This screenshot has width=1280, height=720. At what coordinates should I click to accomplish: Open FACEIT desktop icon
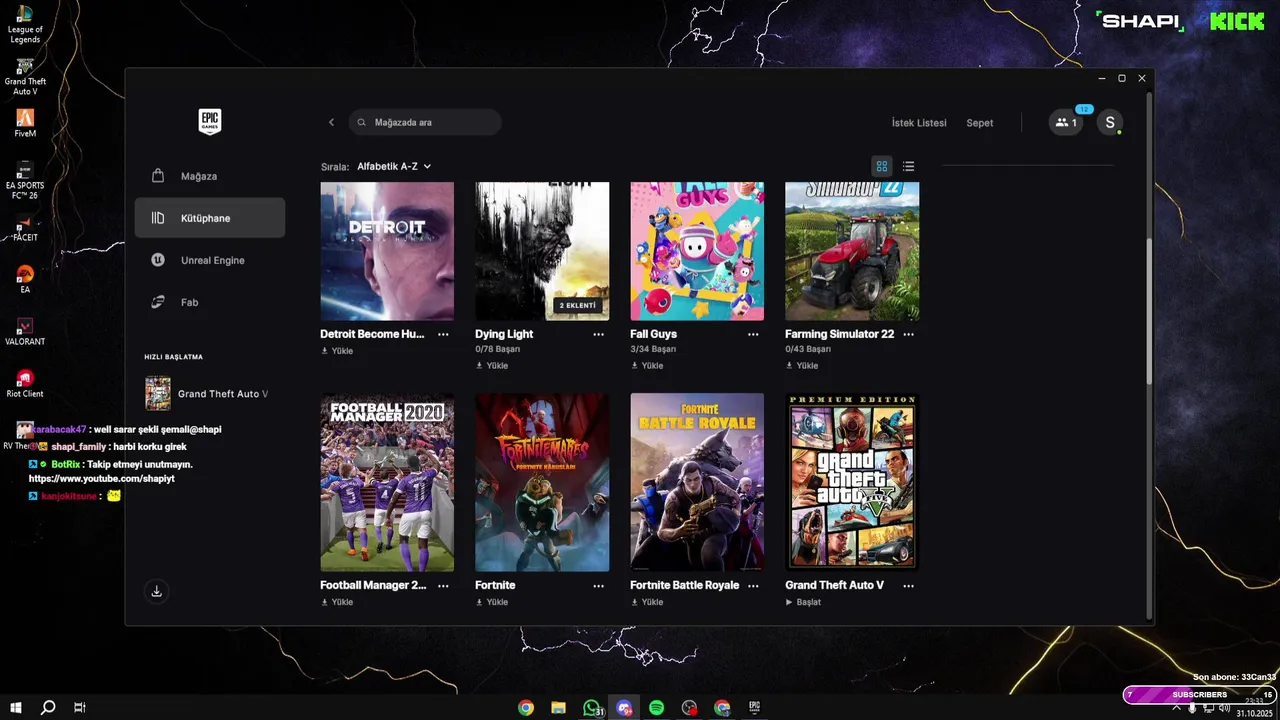25,228
